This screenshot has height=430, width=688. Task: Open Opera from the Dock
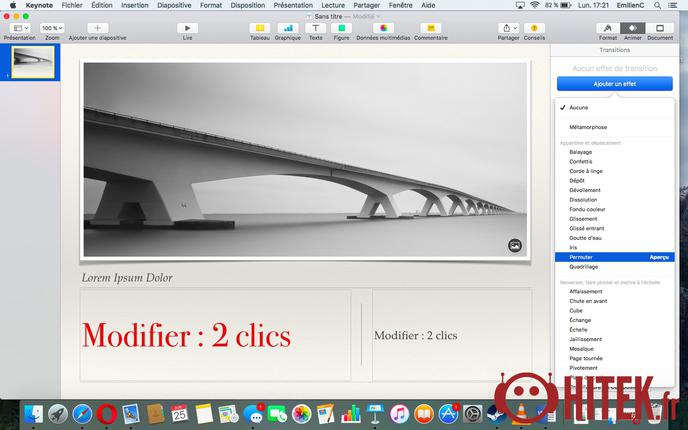[x=107, y=414]
